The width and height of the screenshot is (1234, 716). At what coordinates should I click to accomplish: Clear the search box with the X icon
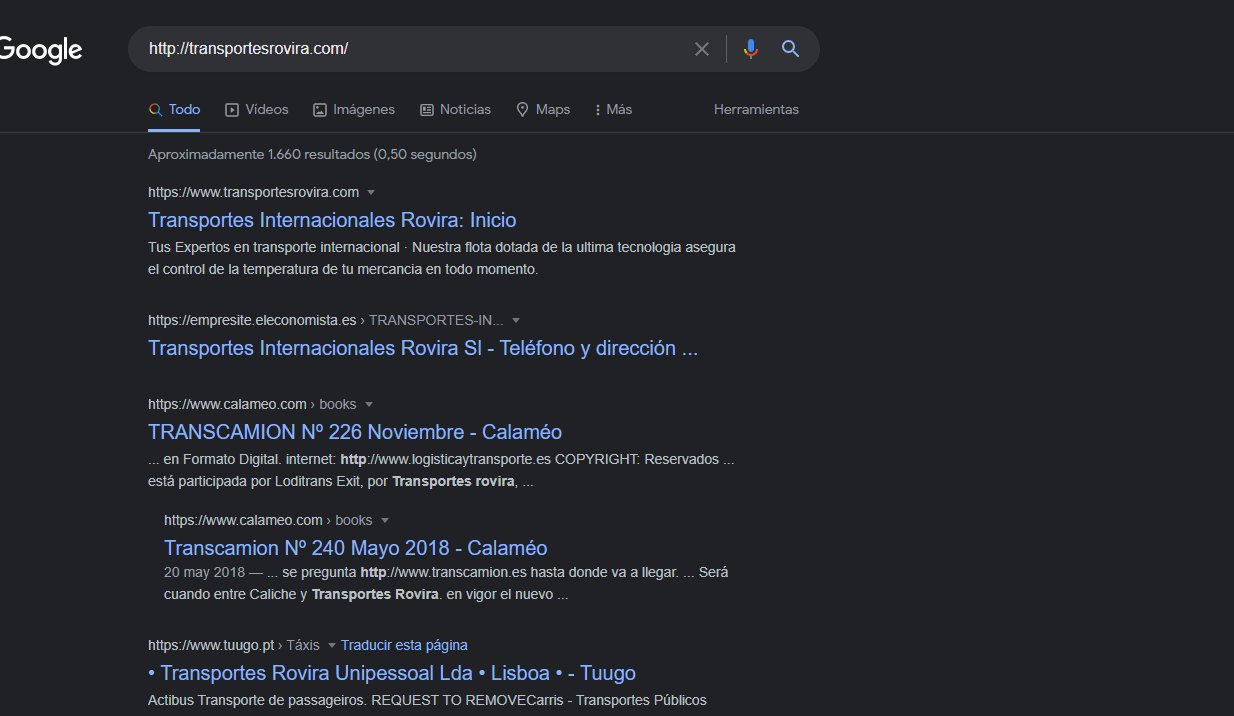[702, 49]
